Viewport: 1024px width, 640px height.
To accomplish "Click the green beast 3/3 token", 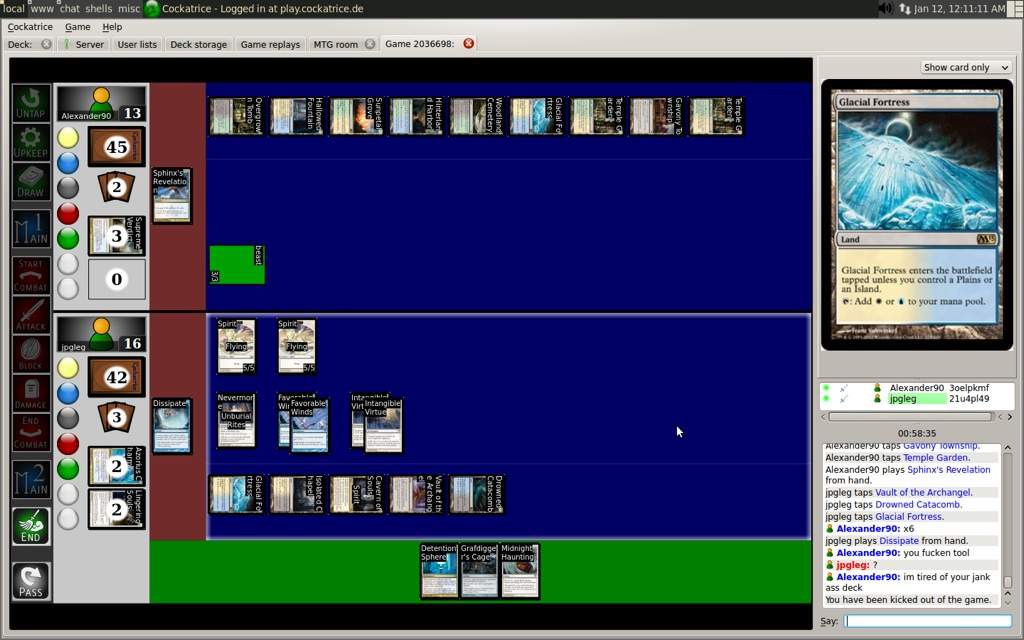I will pyautogui.click(x=237, y=264).
